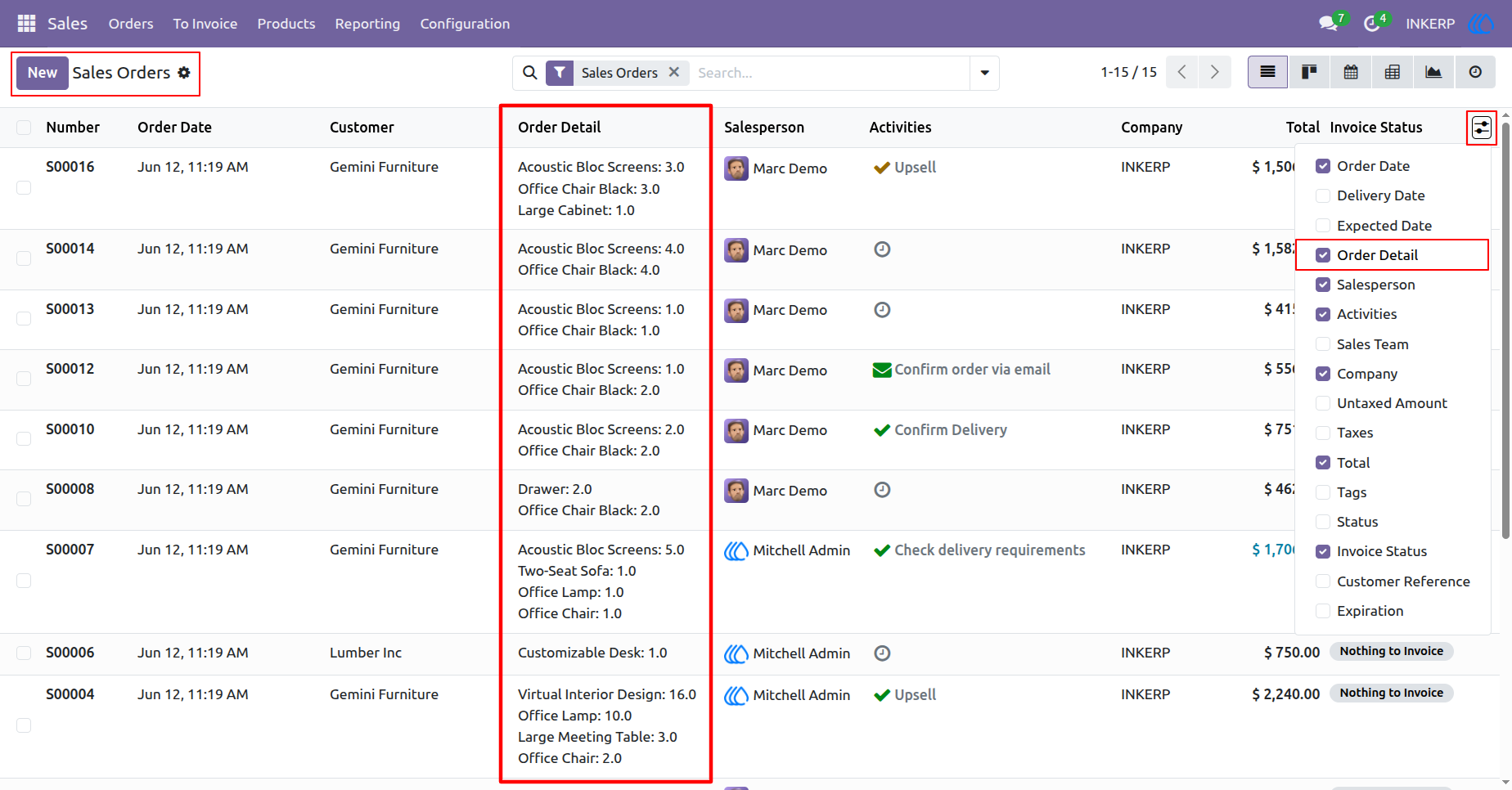Open the Products menu
1512x790 pixels.
286,24
